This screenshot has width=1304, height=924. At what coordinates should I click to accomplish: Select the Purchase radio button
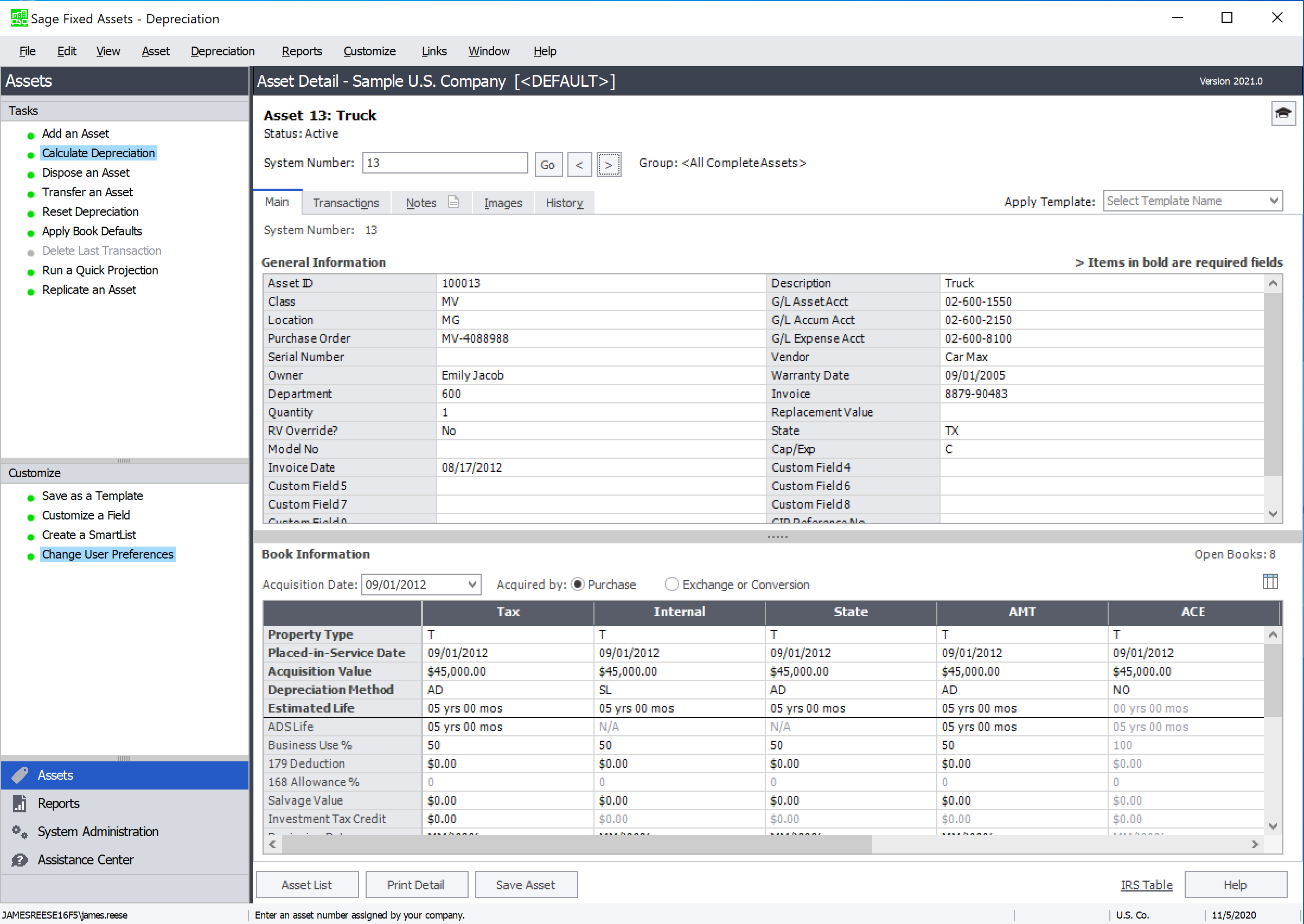point(577,585)
